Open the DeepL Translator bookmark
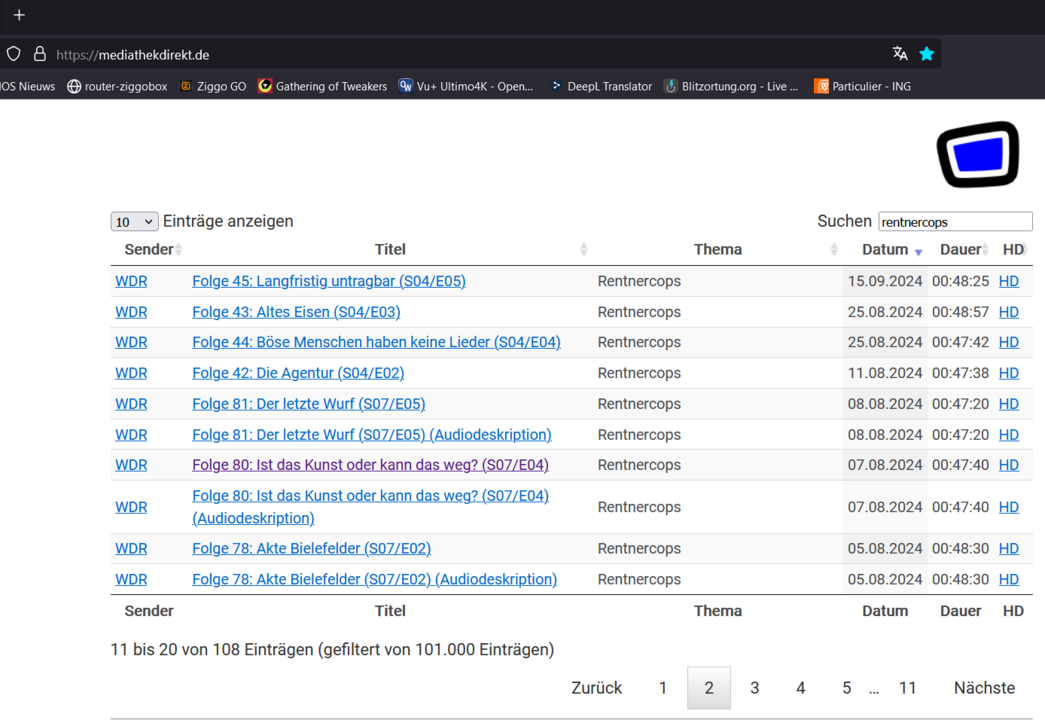This screenshot has width=1045, height=720. point(600,86)
